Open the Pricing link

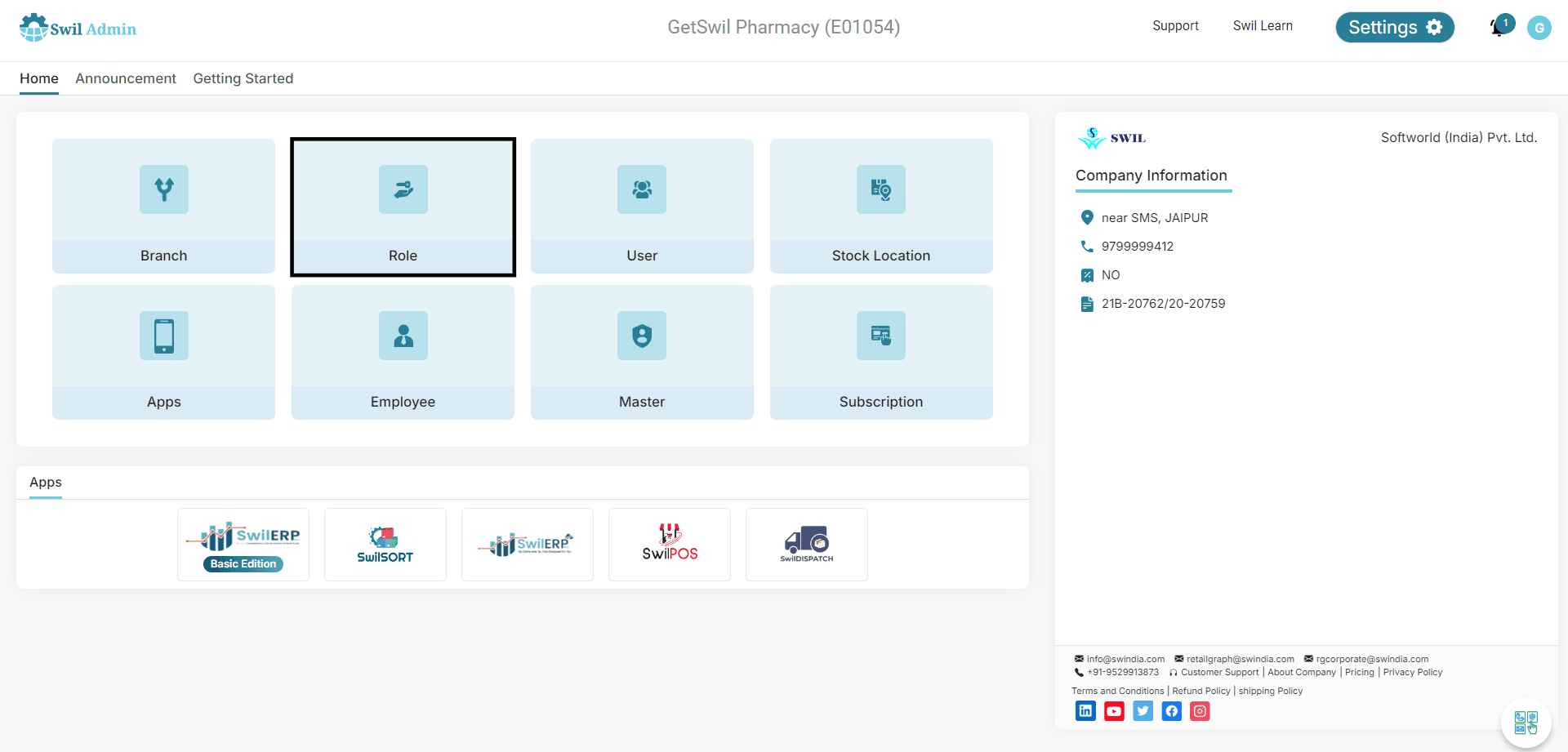pyautogui.click(x=1360, y=673)
